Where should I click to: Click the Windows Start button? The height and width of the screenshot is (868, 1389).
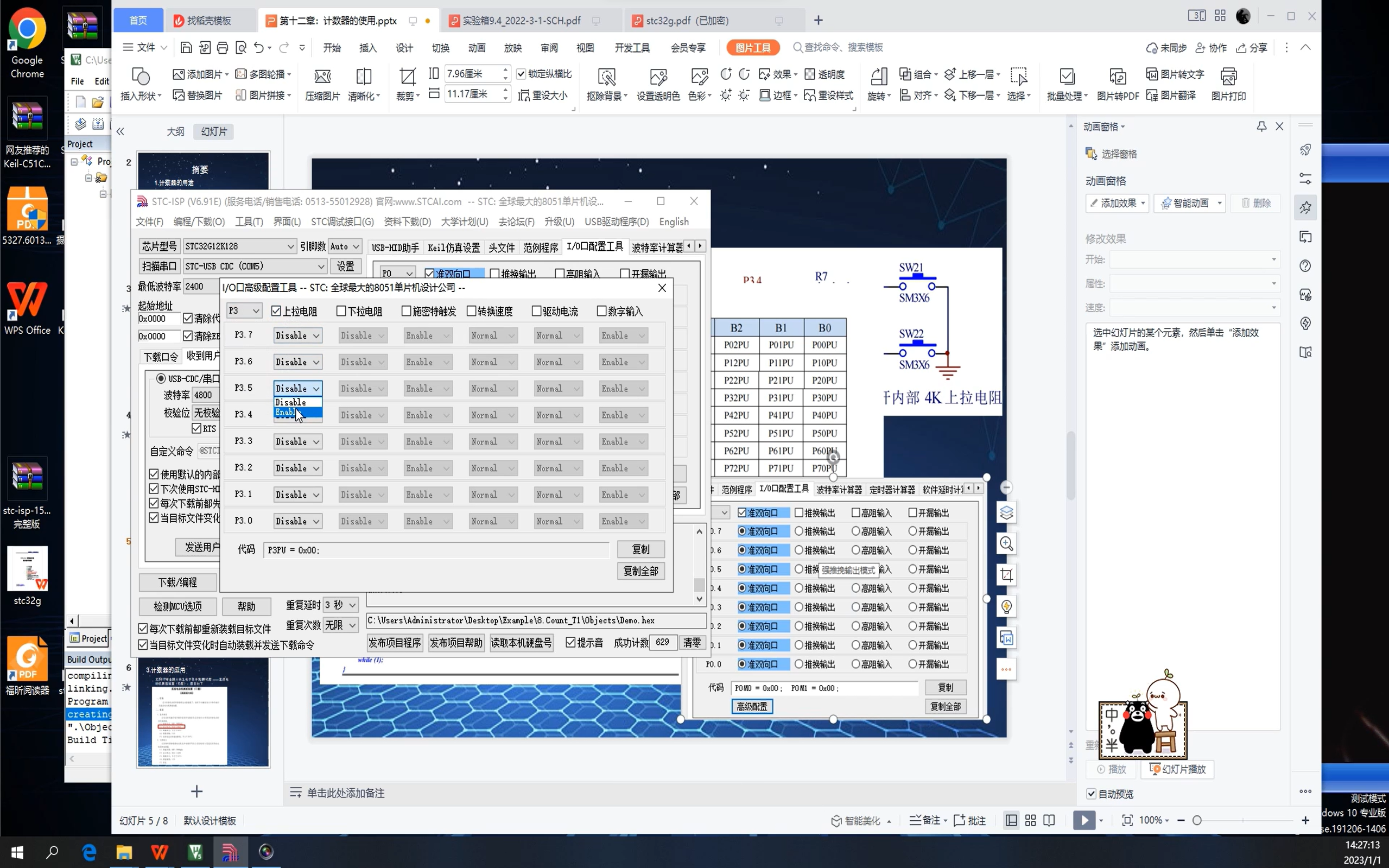pos(17,852)
